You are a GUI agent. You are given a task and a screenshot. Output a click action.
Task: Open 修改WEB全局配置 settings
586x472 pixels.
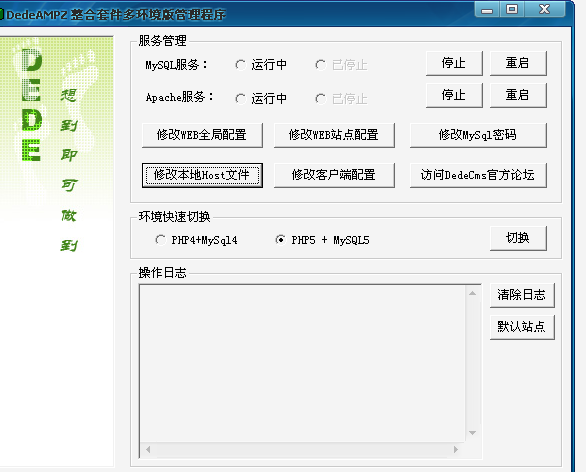click(202, 135)
